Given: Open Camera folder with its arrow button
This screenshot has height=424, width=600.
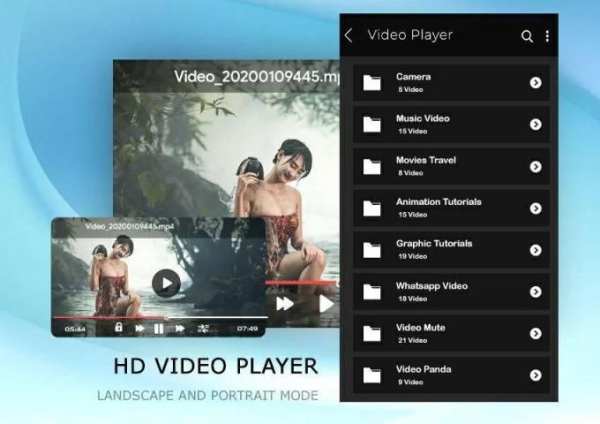Looking at the screenshot, I should click(x=536, y=82).
